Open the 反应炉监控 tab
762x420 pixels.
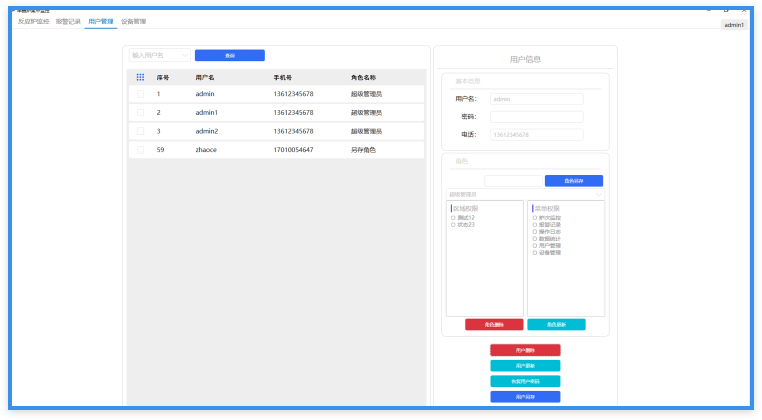33,21
